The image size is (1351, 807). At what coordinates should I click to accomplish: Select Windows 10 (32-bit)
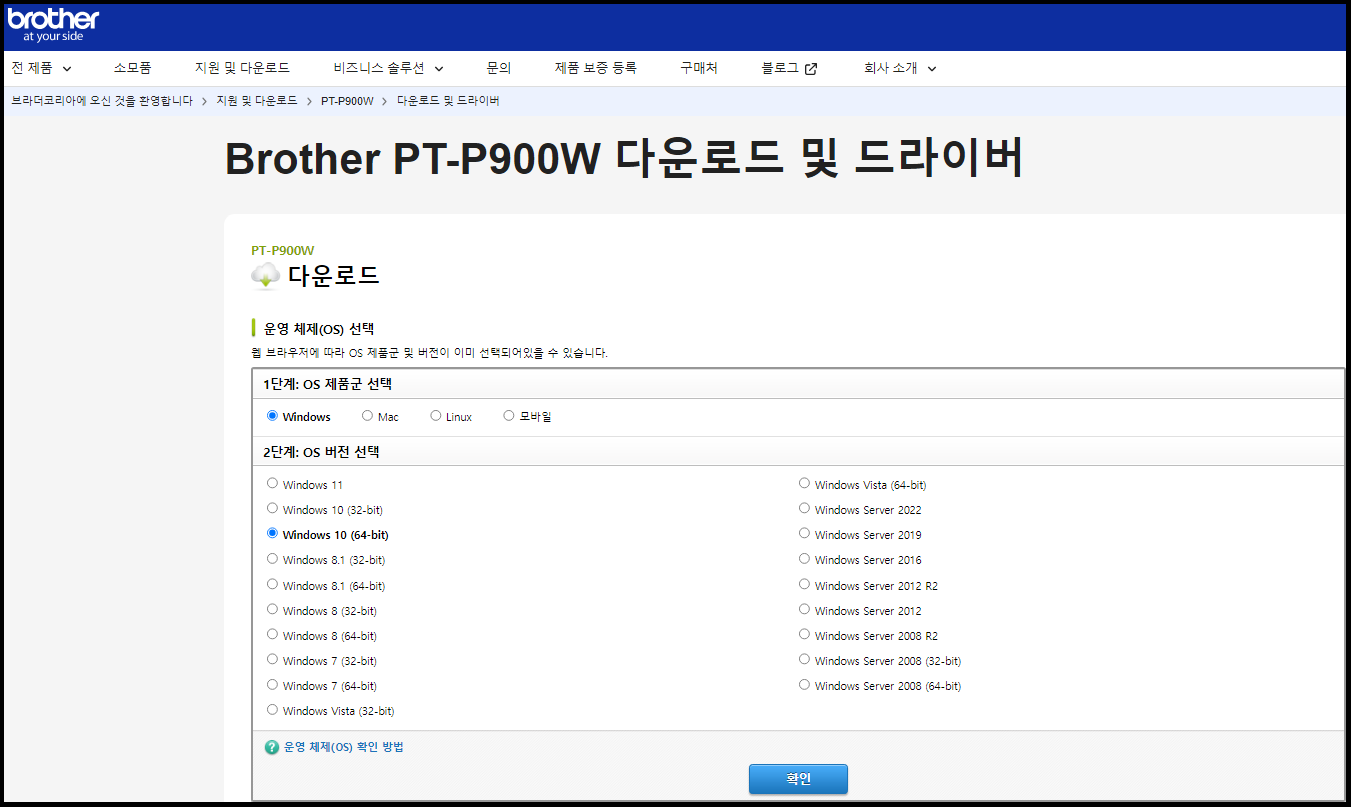(272, 508)
